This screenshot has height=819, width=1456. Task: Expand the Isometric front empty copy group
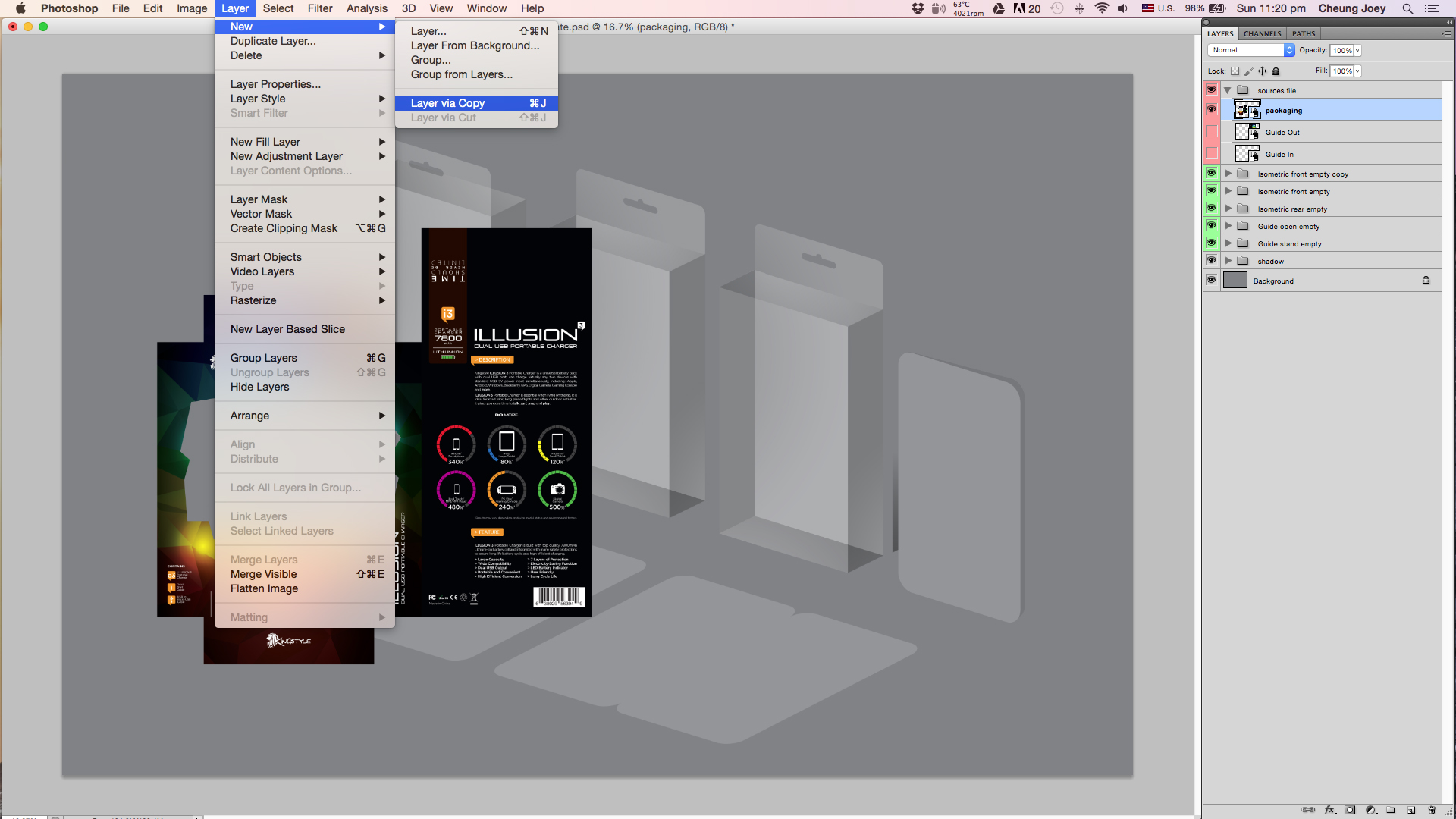(1228, 174)
